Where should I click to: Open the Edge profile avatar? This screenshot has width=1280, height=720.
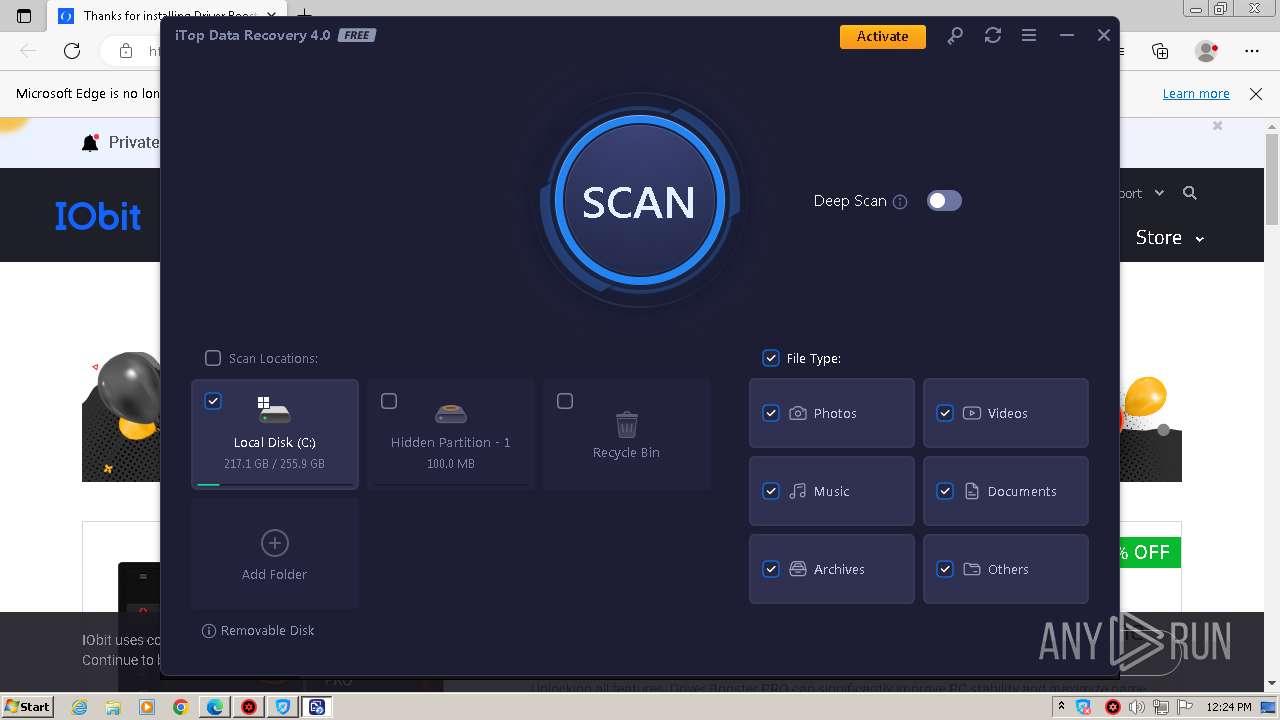click(x=1206, y=51)
